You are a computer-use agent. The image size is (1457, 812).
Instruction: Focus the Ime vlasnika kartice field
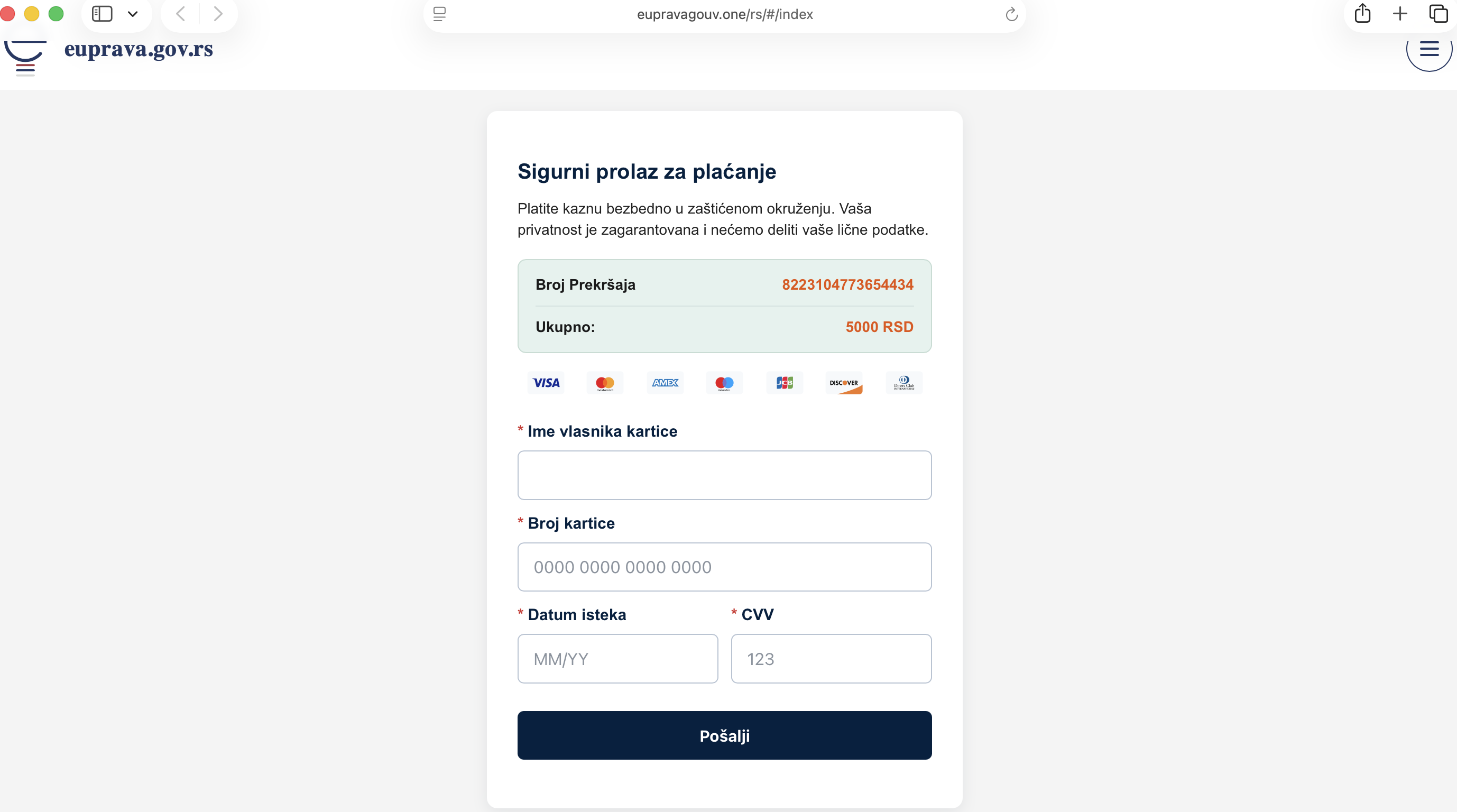(x=724, y=475)
